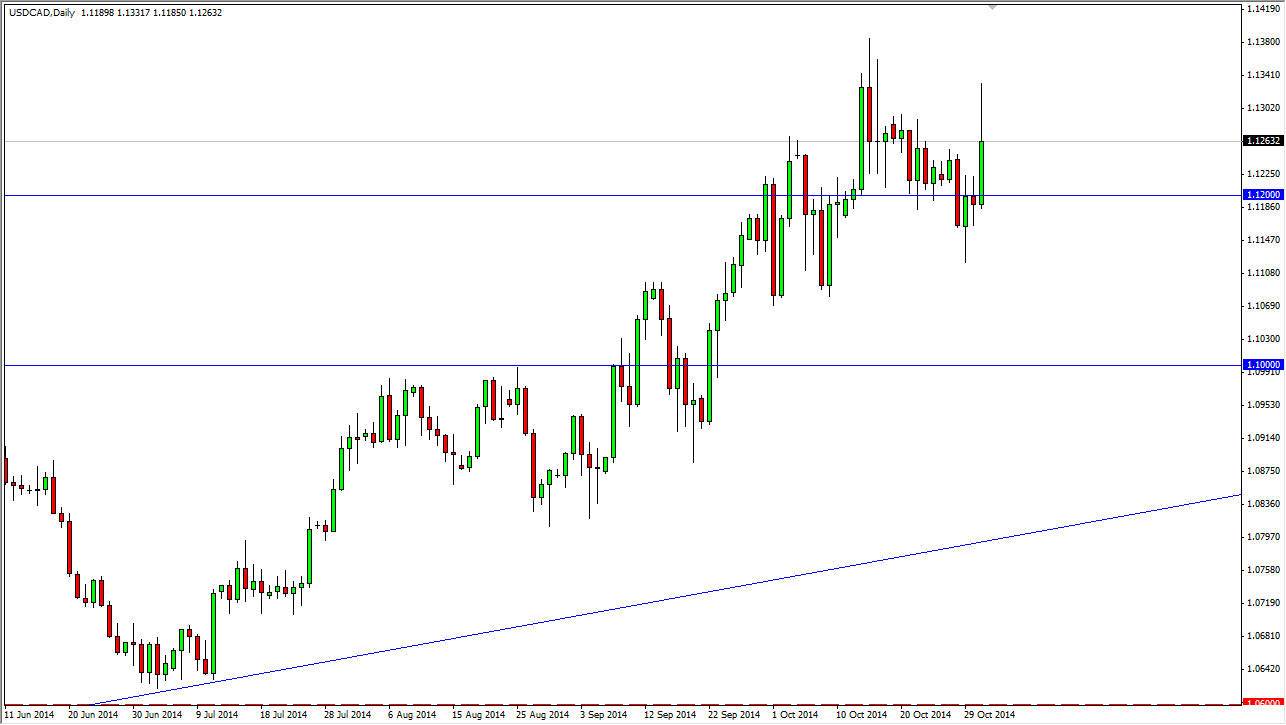Click the chart shift triangle marker at top
The width and height of the screenshot is (1286, 725).
pos(993,8)
